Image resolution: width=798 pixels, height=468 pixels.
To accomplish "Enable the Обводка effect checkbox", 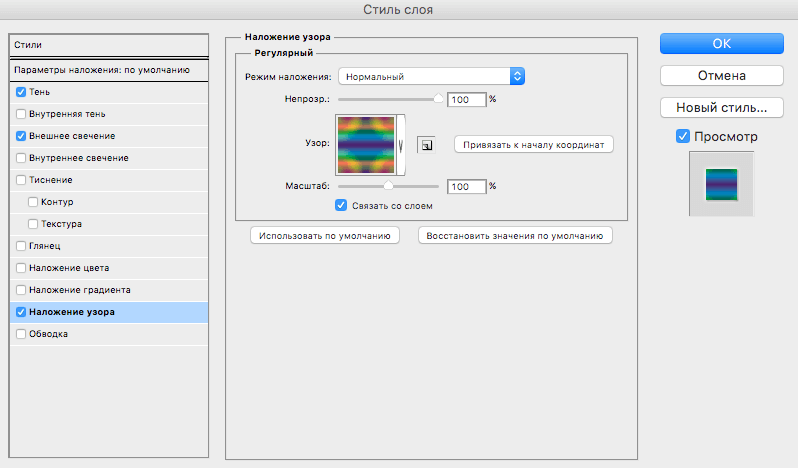I will pyautogui.click(x=22, y=334).
